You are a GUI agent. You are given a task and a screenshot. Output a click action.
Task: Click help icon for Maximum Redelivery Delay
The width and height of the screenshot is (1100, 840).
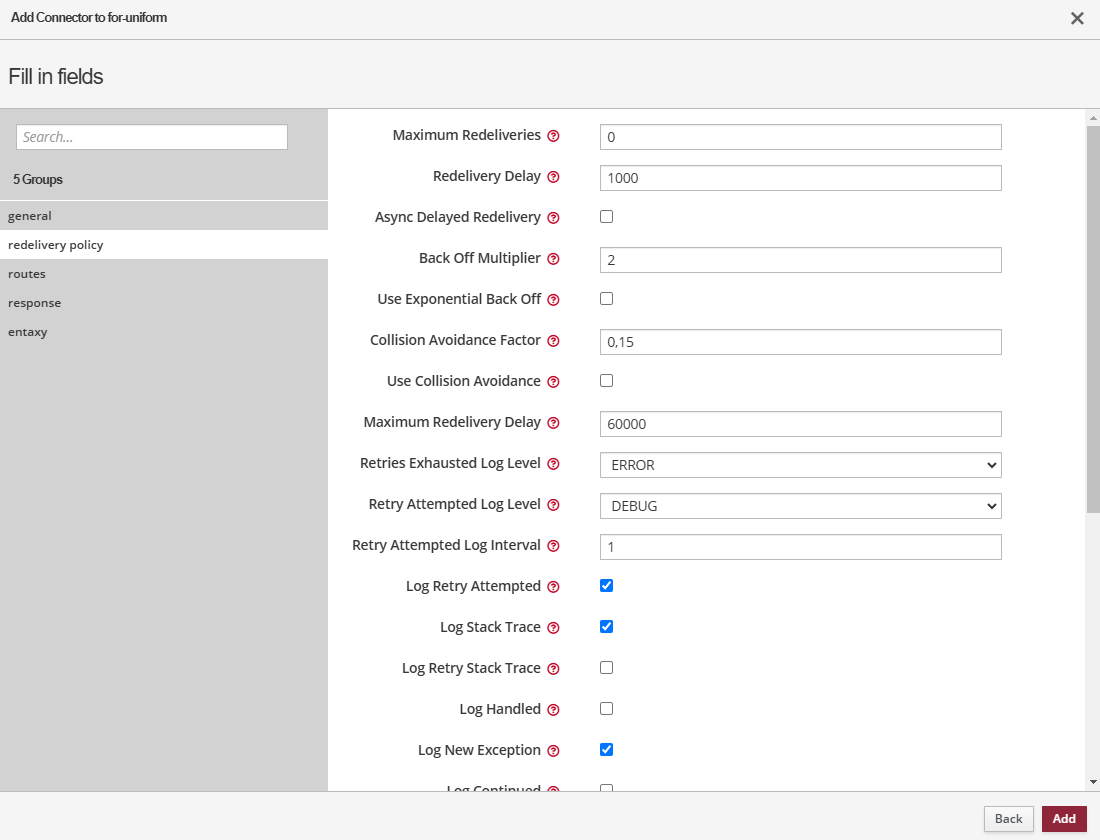click(553, 423)
